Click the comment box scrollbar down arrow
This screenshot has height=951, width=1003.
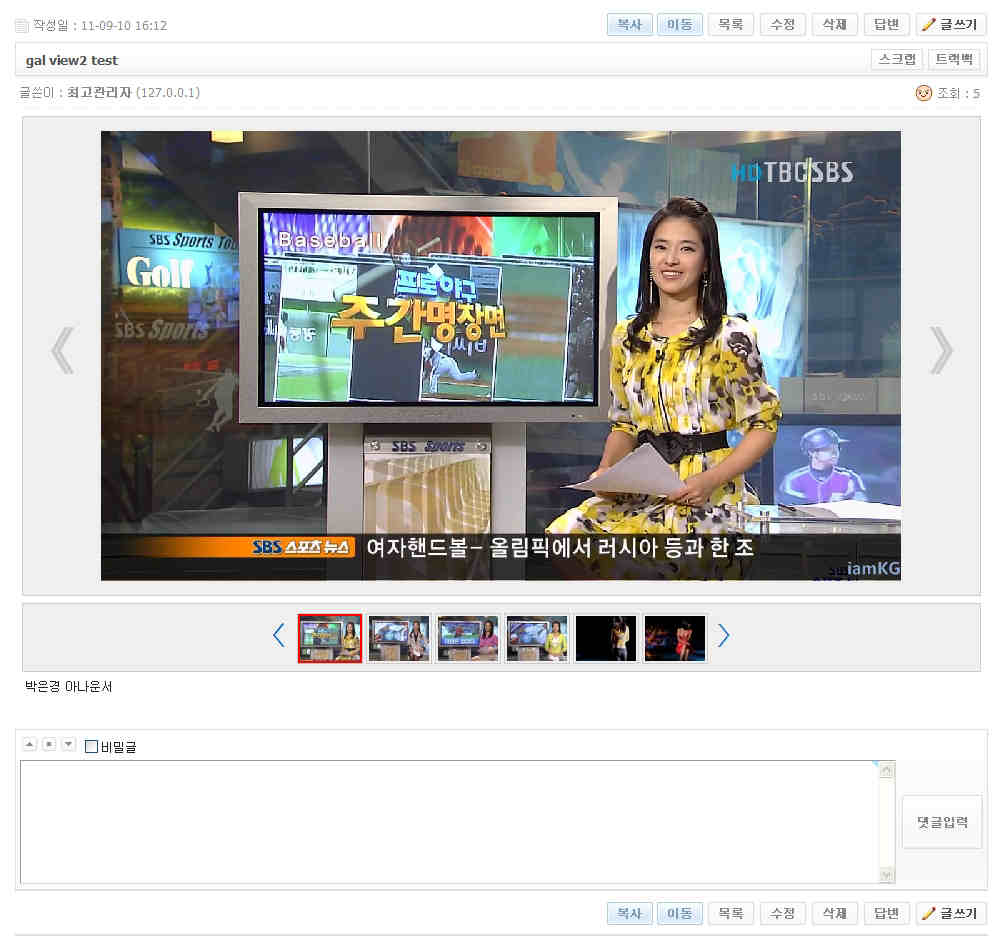pos(886,875)
